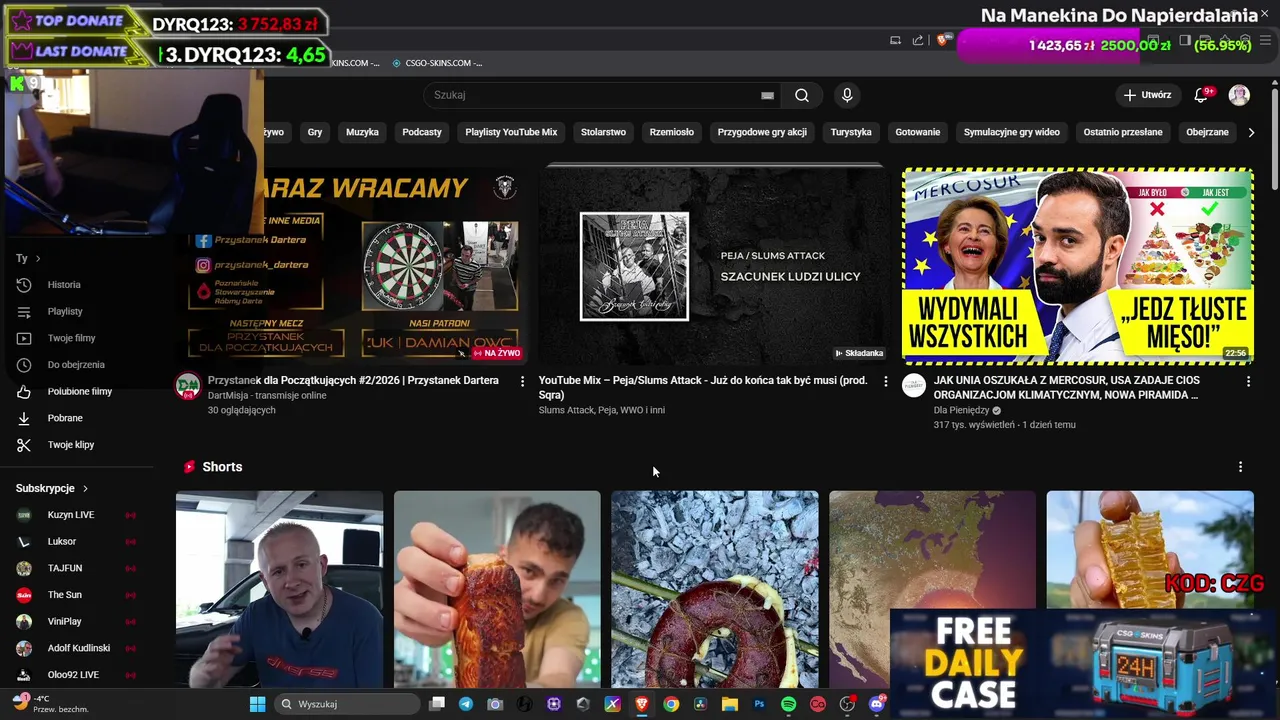Image resolution: width=1280 pixels, height=720 pixels.
Task: Go to Dla Pieniędzy channel name link
Action: tap(962, 410)
